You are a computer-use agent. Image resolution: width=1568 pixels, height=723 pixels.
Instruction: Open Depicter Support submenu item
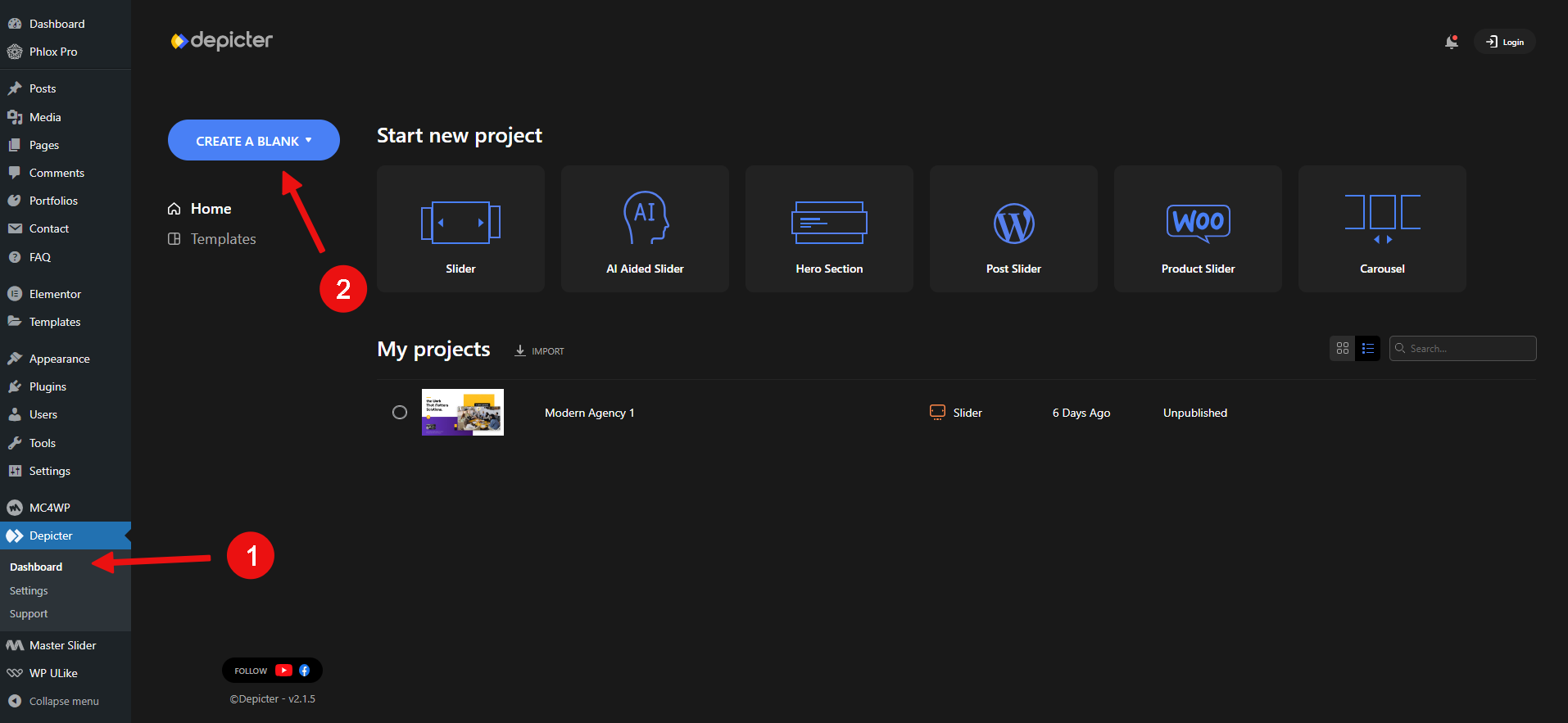click(29, 613)
